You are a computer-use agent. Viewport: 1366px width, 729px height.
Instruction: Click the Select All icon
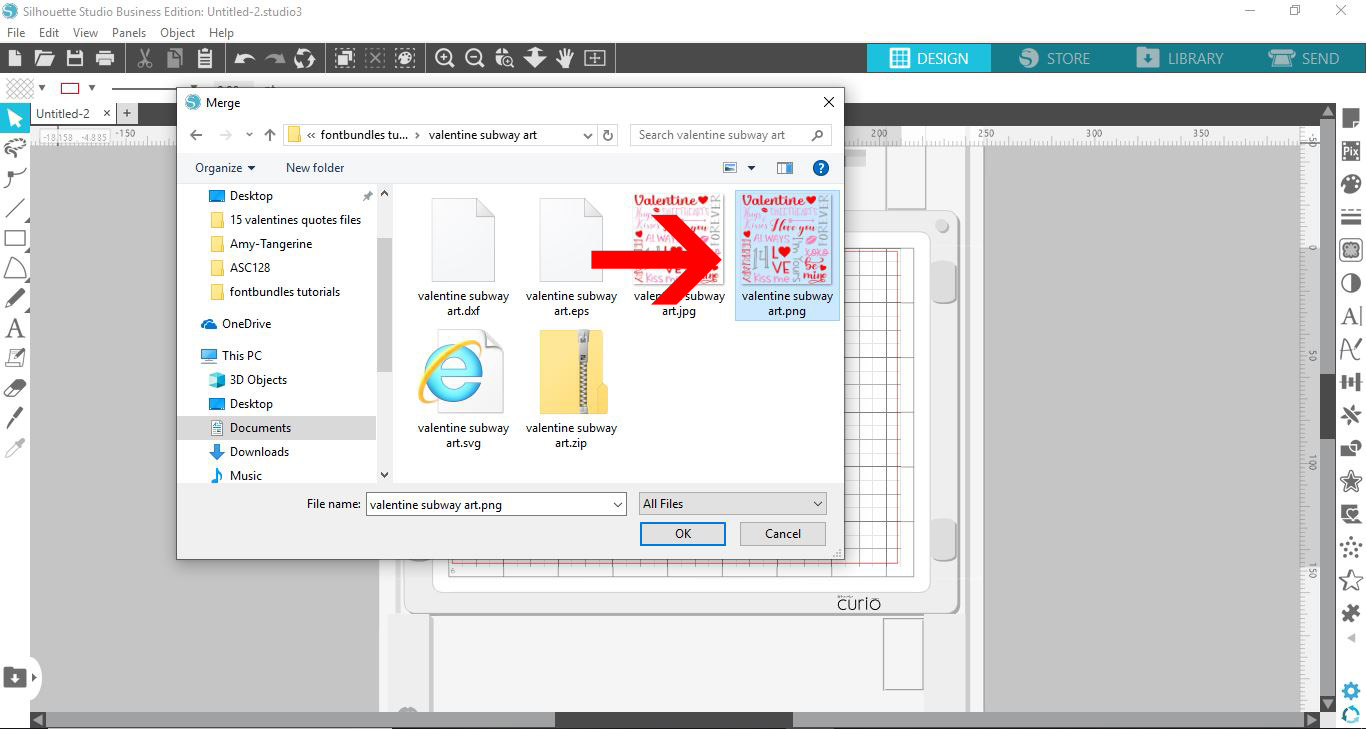[x=345, y=58]
